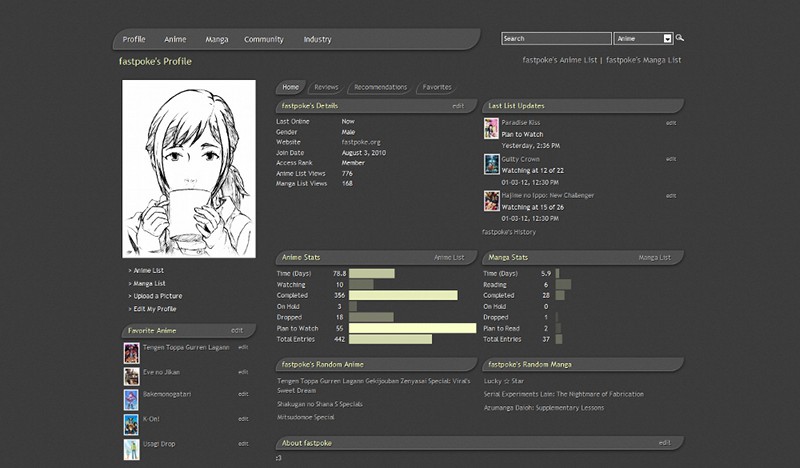This screenshot has width=800, height=468.
Task: Open Hajime no Ippo: New Challenger link
Action: point(547,195)
